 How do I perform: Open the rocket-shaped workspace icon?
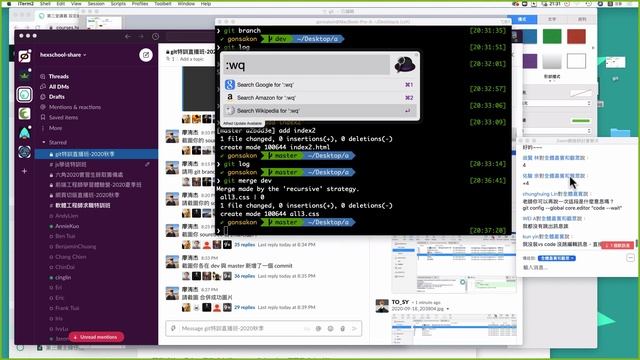(x=24, y=133)
